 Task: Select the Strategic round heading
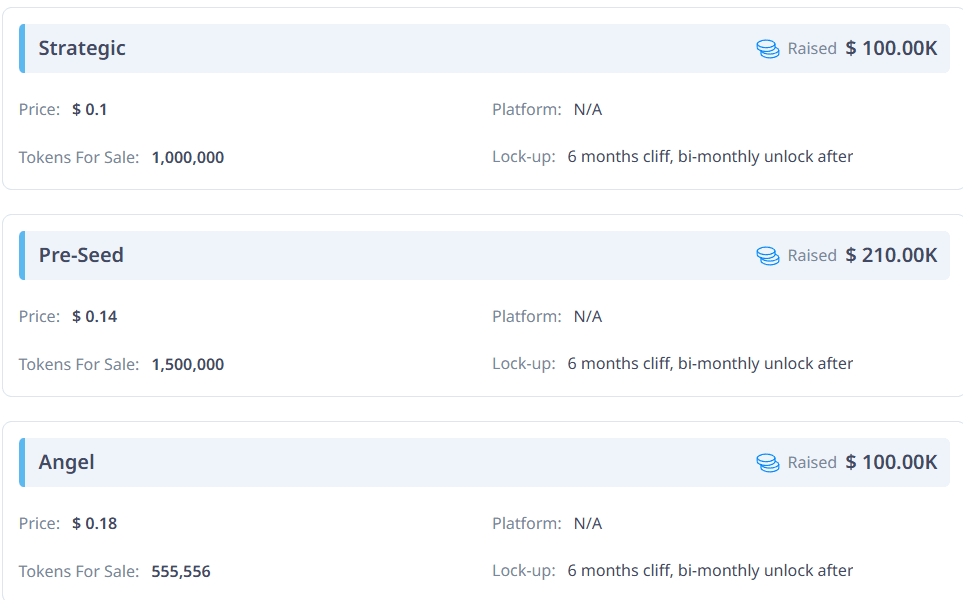click(x=82, y=49)
